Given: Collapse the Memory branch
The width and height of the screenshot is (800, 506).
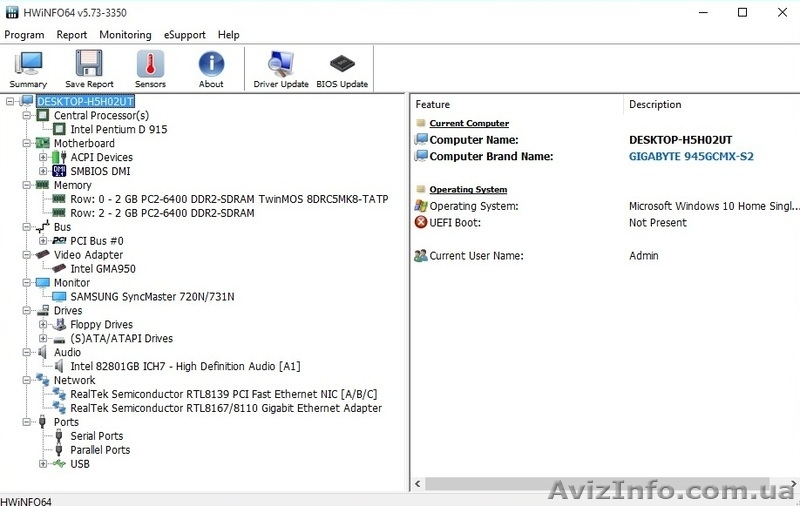Looking at the screenshot, I should 27,185.
